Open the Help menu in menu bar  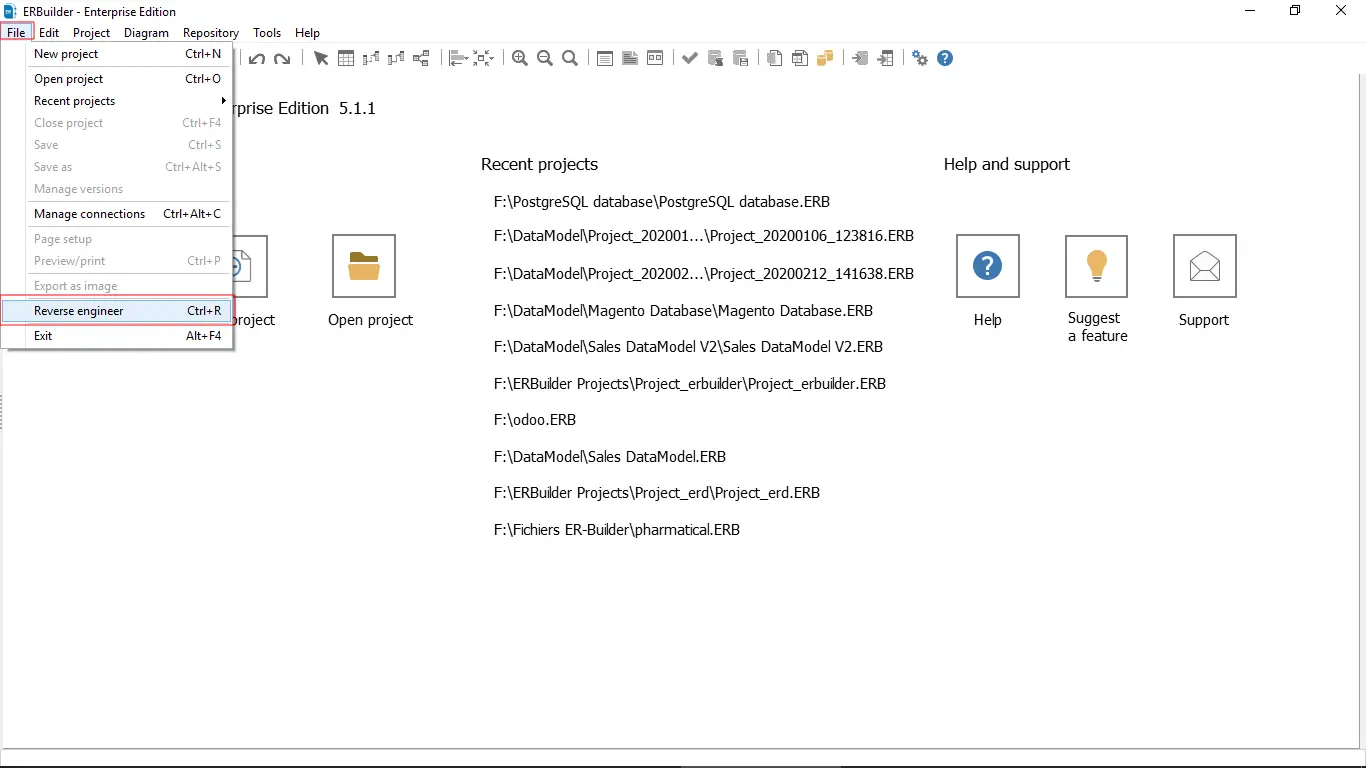click(x=307, y=33)
